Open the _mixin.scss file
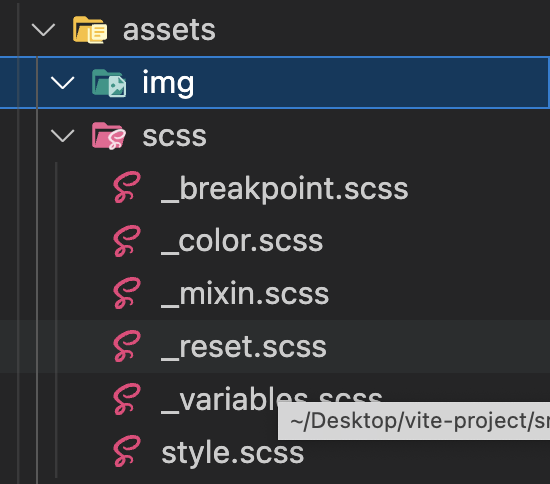 click(245, 294)
